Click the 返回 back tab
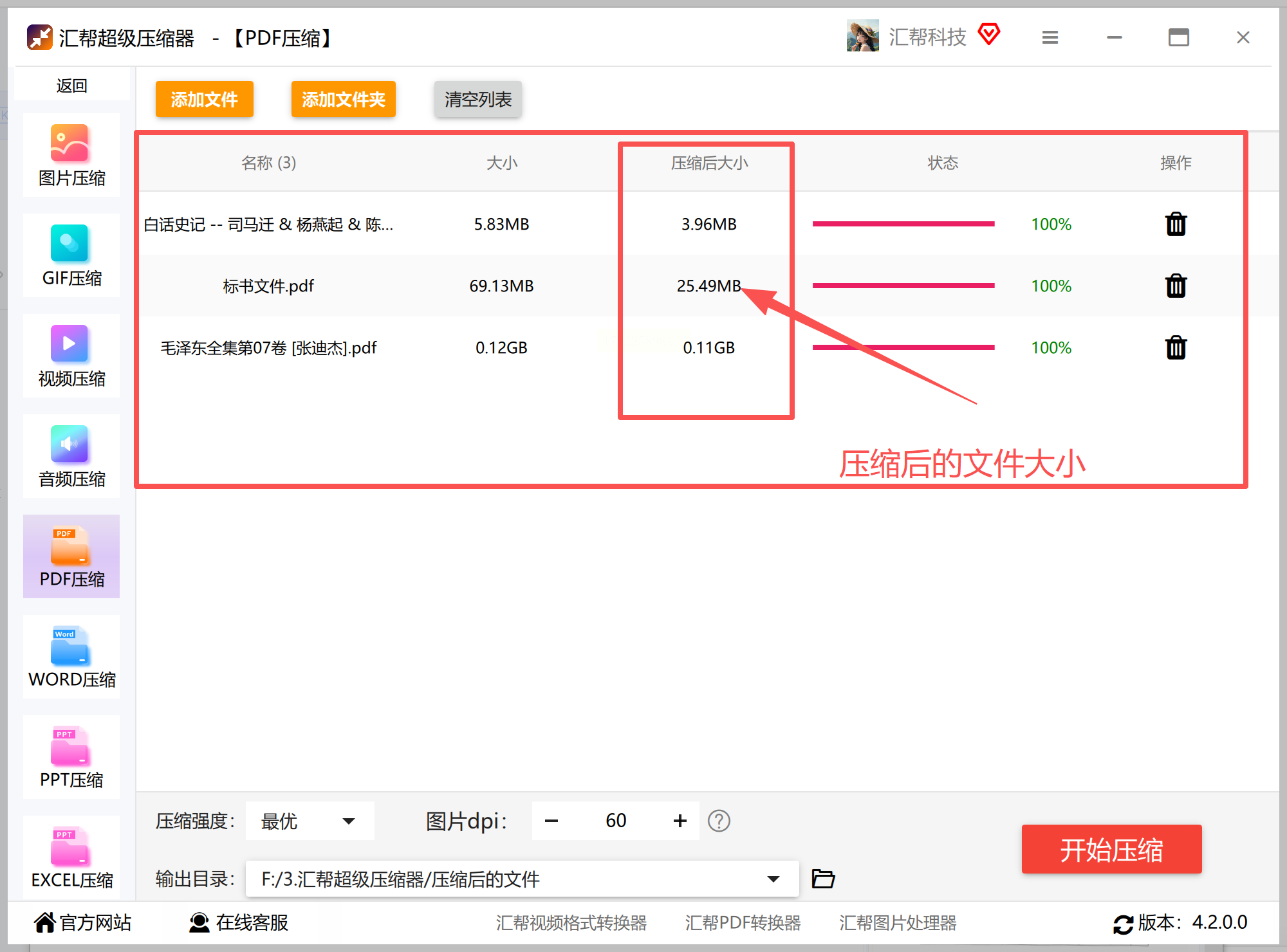The width and height of the screenshot is (1287, 952). click(71, 86)
